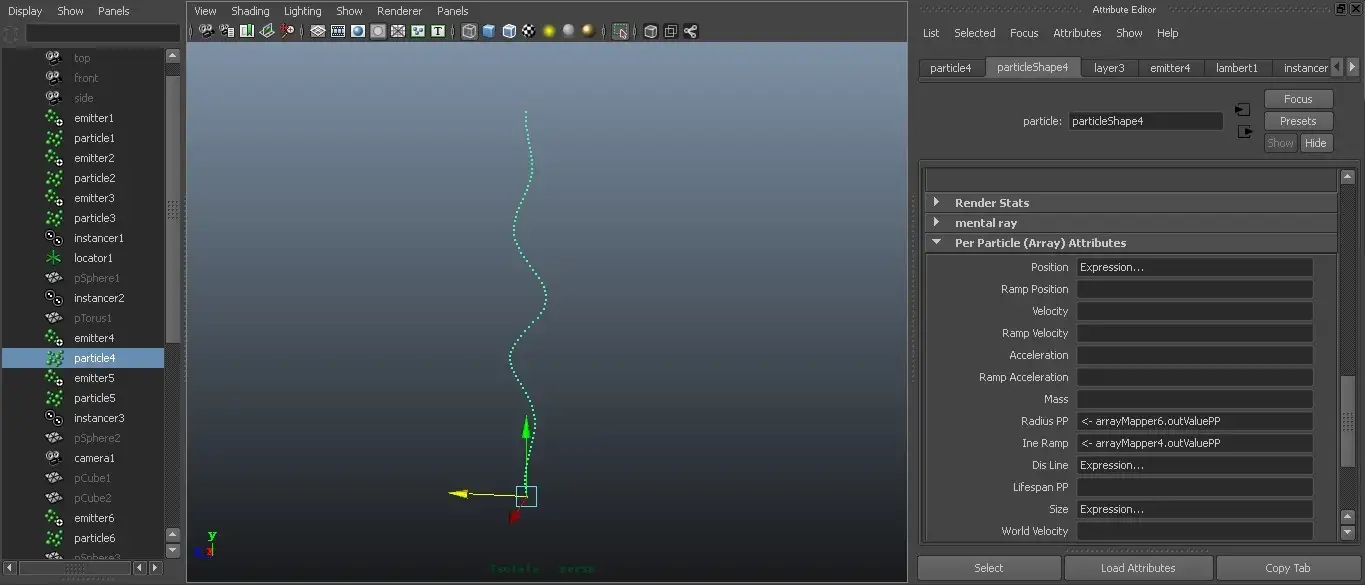Viewport: 1365px width, 585px height.
Task: Click the Focus button
Action: pyautogui.click(x=1298, y=99)
